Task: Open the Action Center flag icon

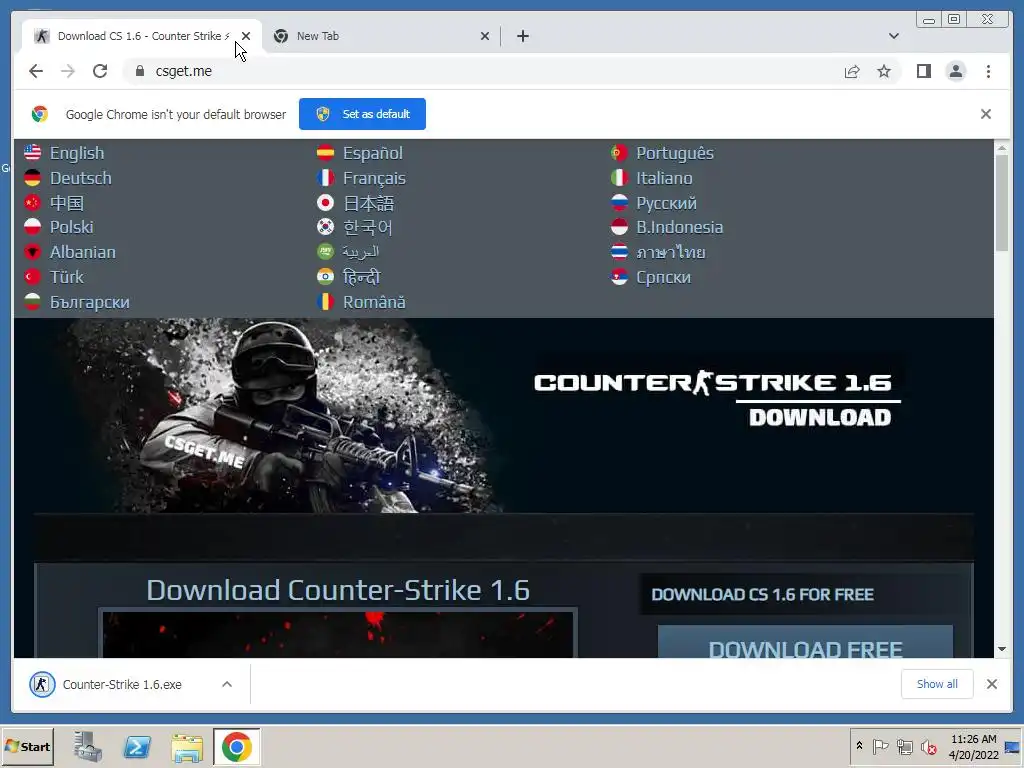Action: coord(880,746)
